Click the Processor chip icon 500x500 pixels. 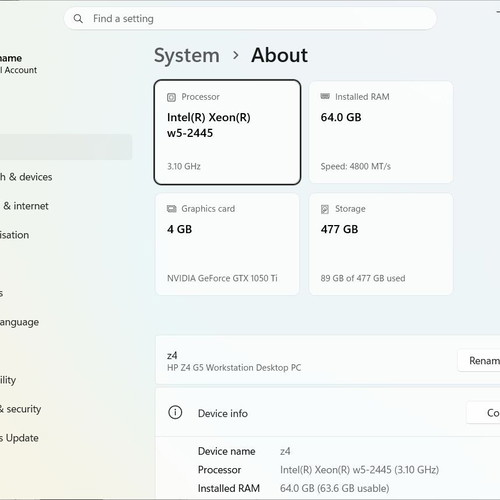pyautogui.click(x=171, y=97)
